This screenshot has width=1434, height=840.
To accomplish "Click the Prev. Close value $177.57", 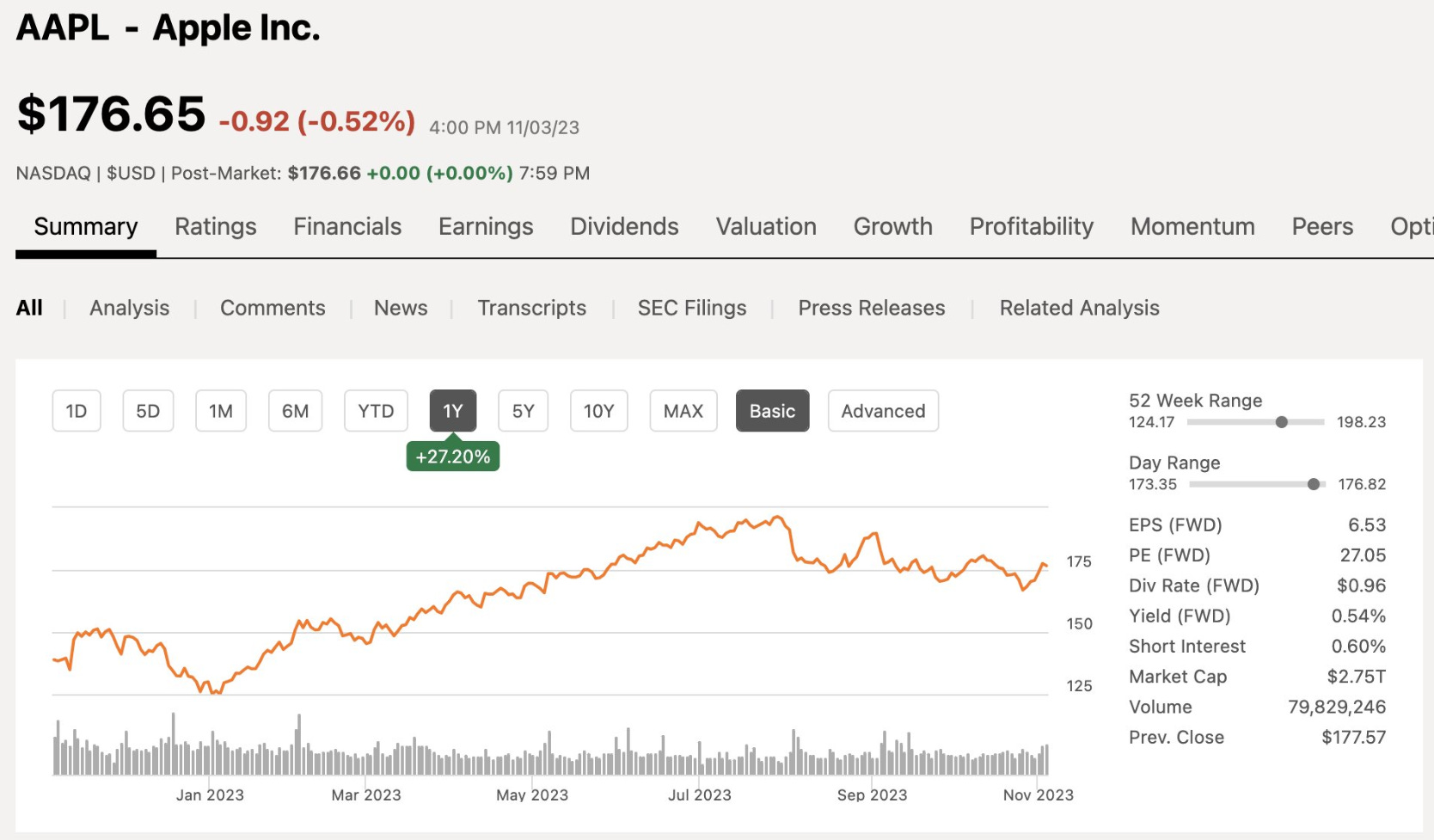I will click(x=1354, y=737).
